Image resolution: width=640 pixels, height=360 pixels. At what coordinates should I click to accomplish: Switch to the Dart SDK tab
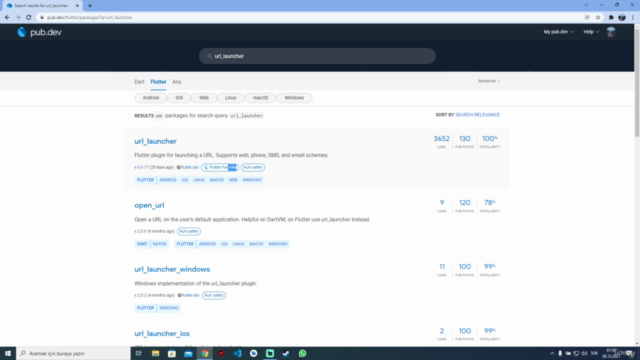coord(139,82)
